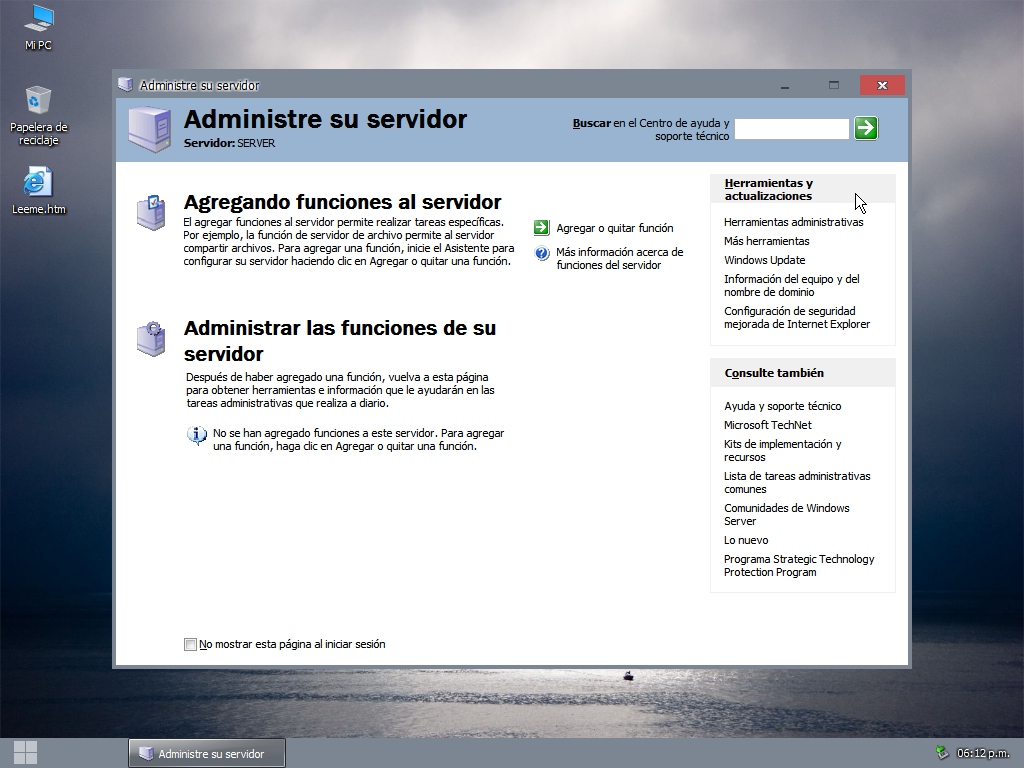Click Agregar o quitar función
This screenshot has width=1024, height=768.
coord(613,227)
